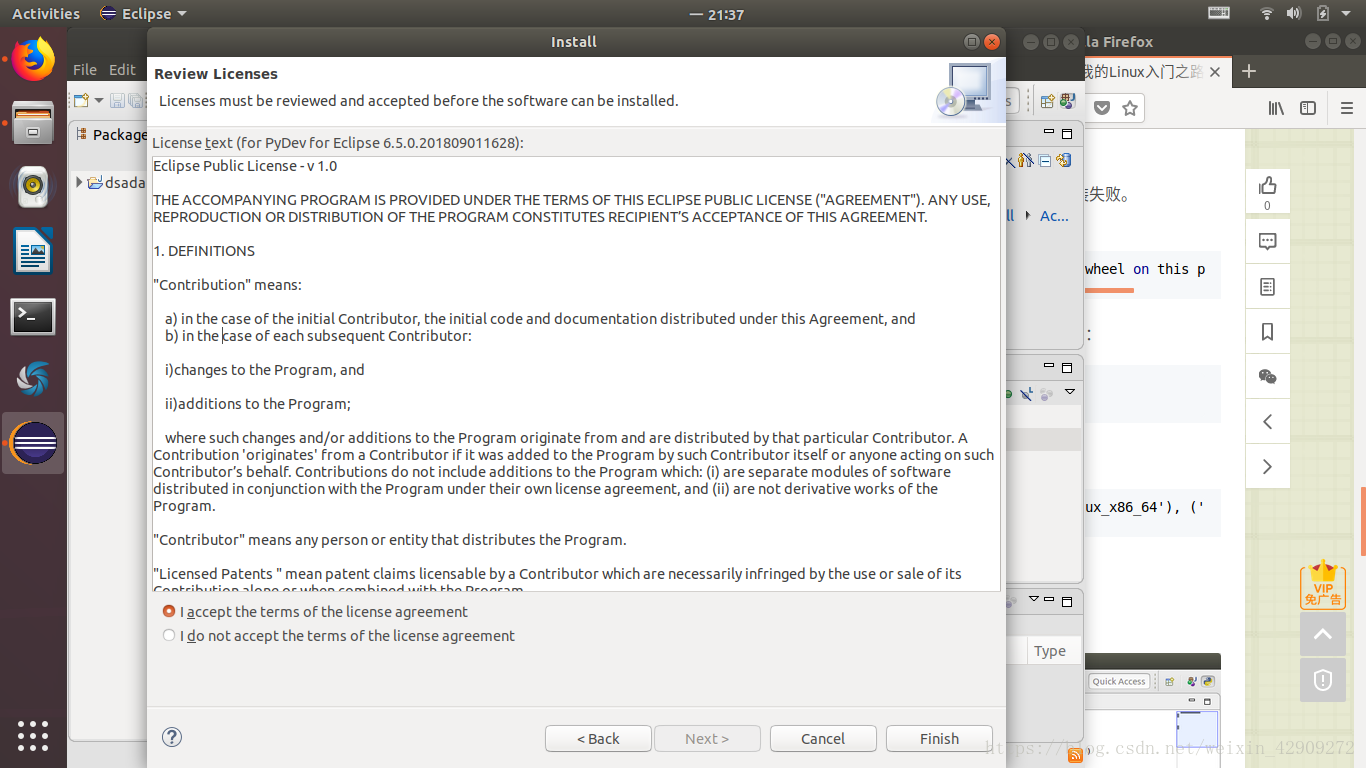The height and width of the screenshot is (768, 1366).
Task: Save page to Pocket in Firefox
Action: click(1101, 108)
